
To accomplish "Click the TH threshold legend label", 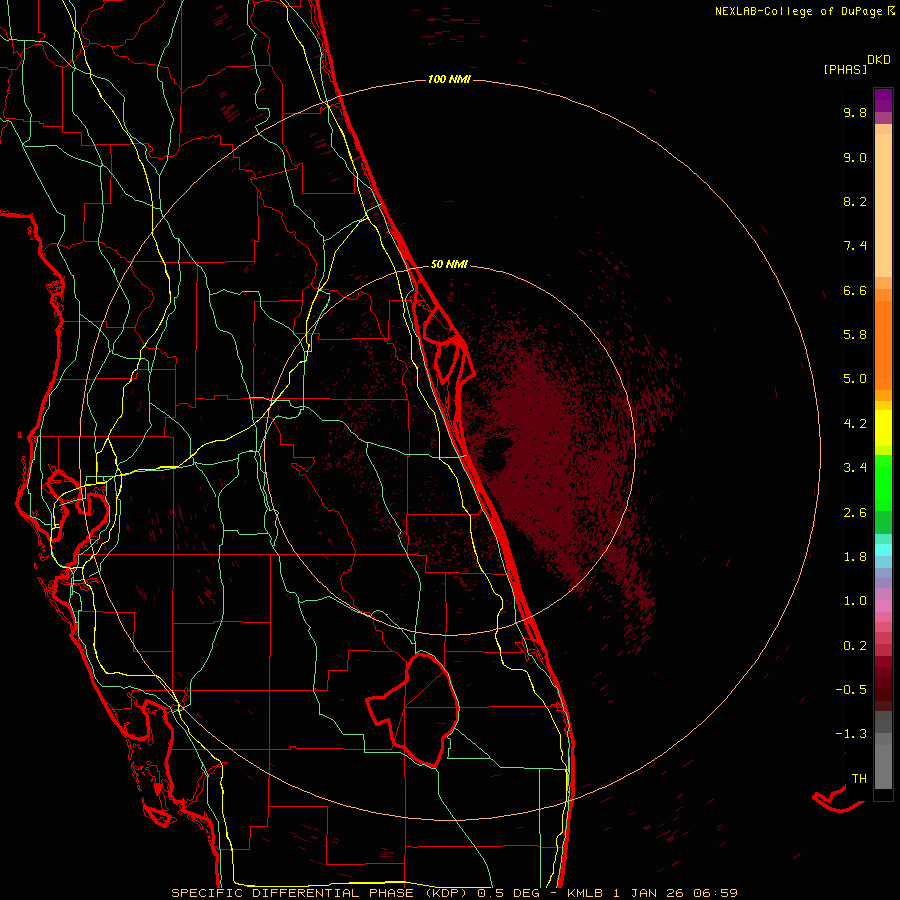I will click(x=859, y=779).
